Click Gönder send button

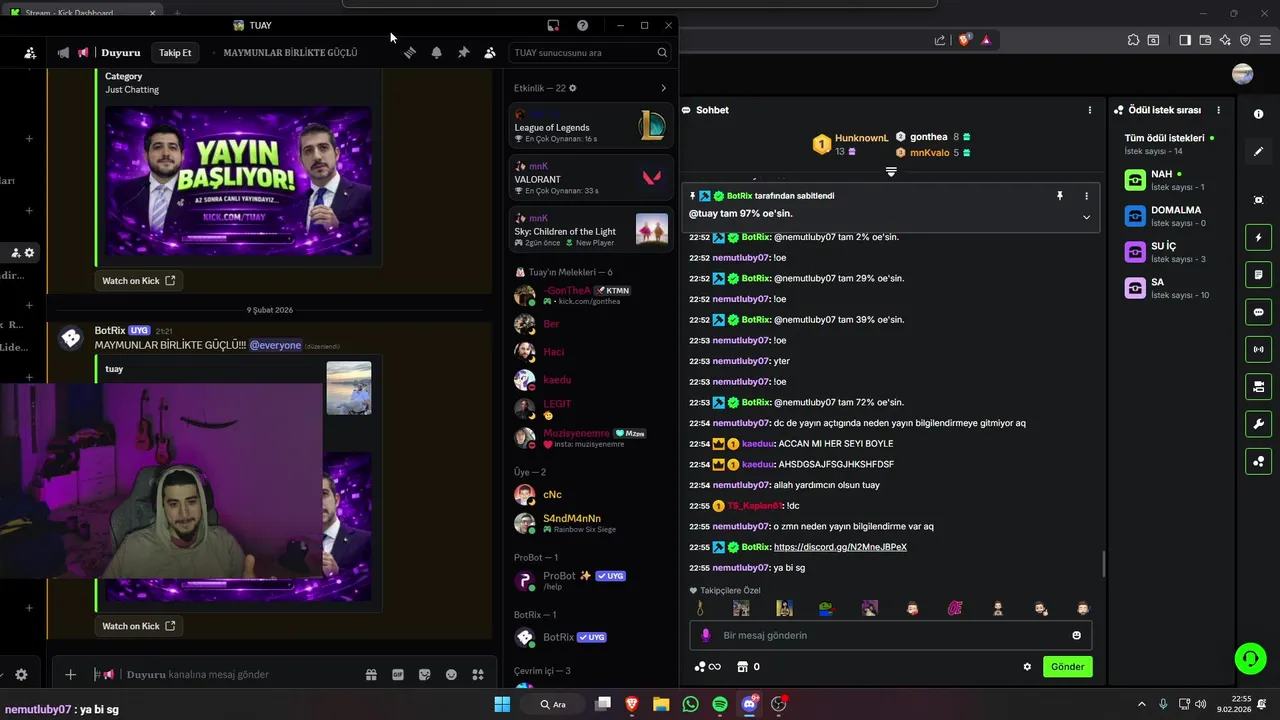click(1067, 667)
